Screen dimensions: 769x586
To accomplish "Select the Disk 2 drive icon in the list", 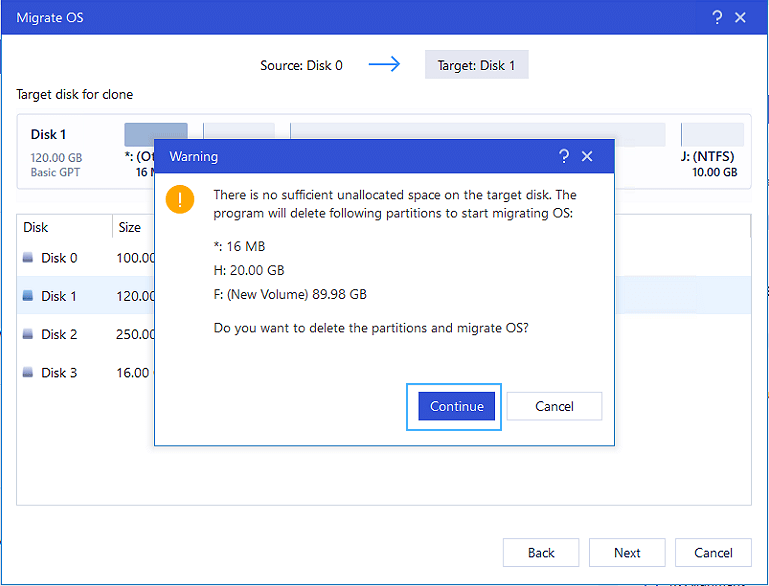I will (x=28, y=334).
